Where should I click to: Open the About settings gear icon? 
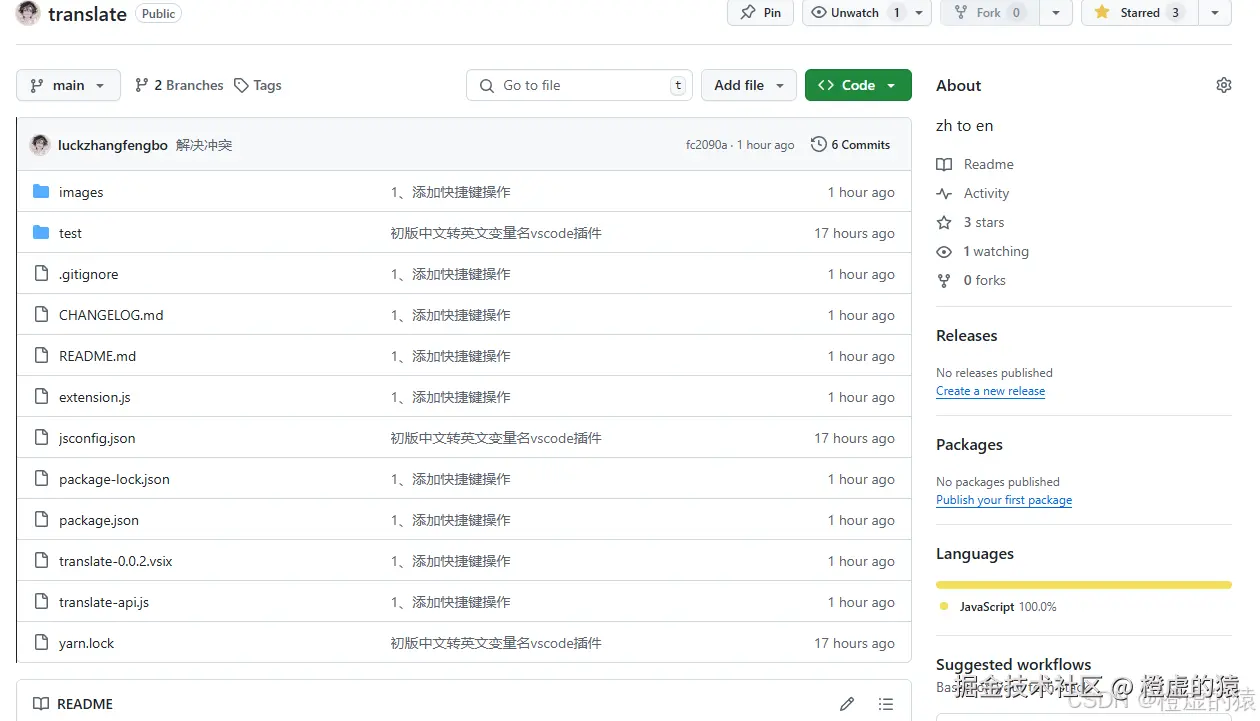pyautogui.click(x=1223, y=85)
